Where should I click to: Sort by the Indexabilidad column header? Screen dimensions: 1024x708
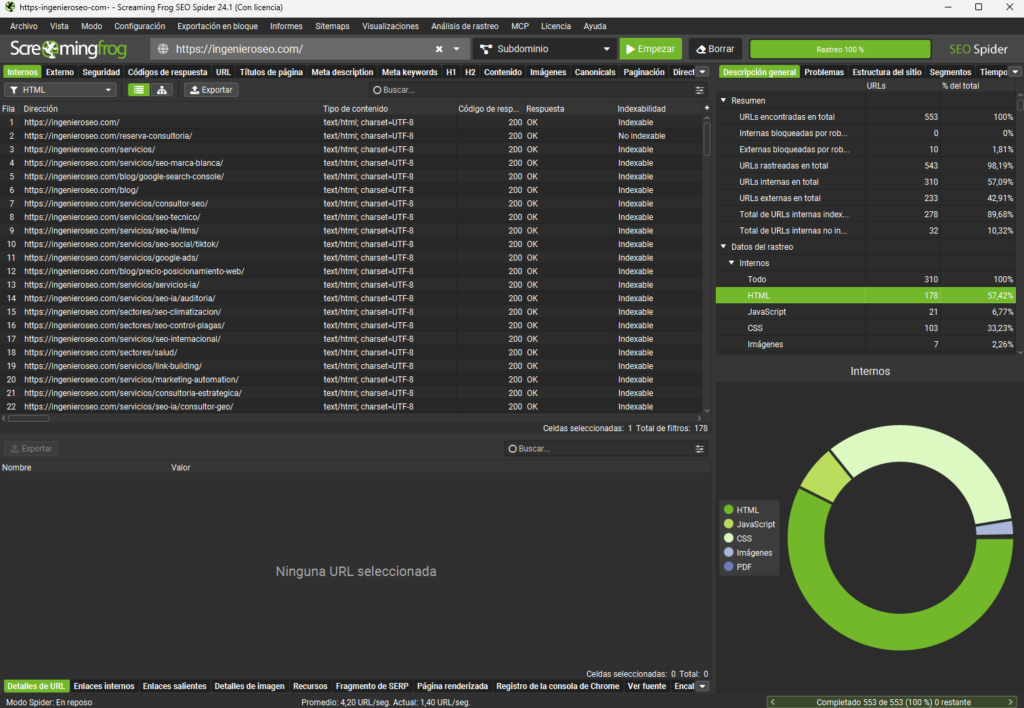(658, 108)
